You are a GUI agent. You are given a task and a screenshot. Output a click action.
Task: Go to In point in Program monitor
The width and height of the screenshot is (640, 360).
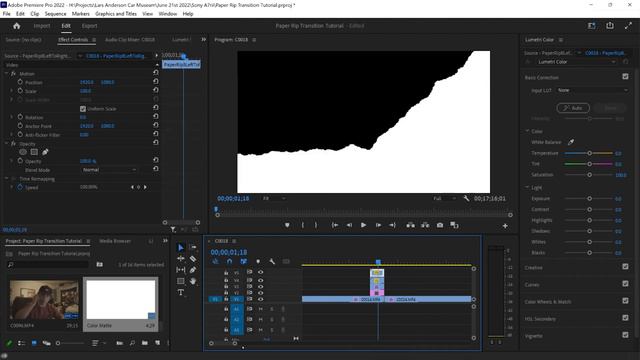point(335,225)
